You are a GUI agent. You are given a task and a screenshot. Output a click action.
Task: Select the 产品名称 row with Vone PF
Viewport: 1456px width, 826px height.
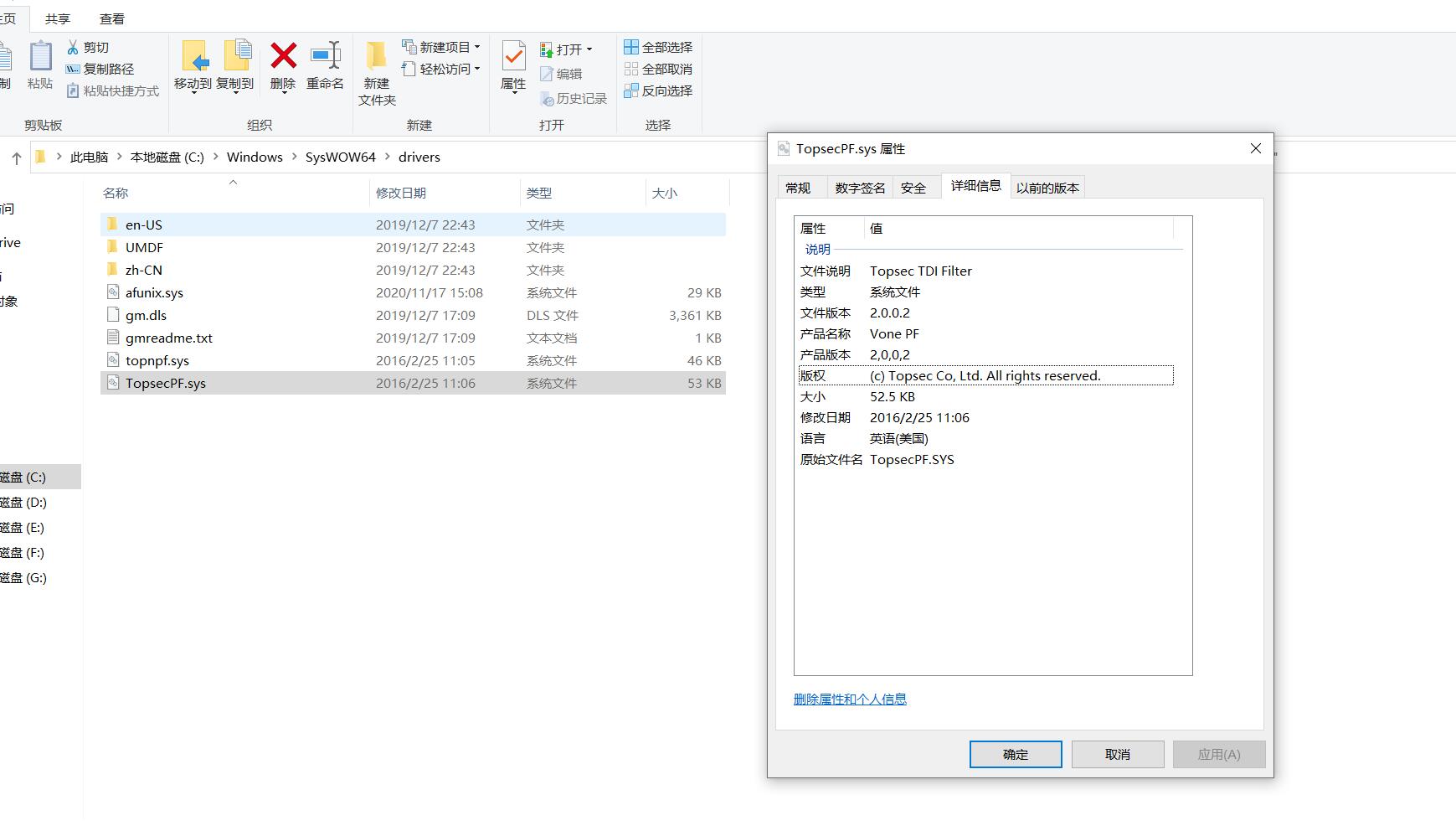(986, 333)
